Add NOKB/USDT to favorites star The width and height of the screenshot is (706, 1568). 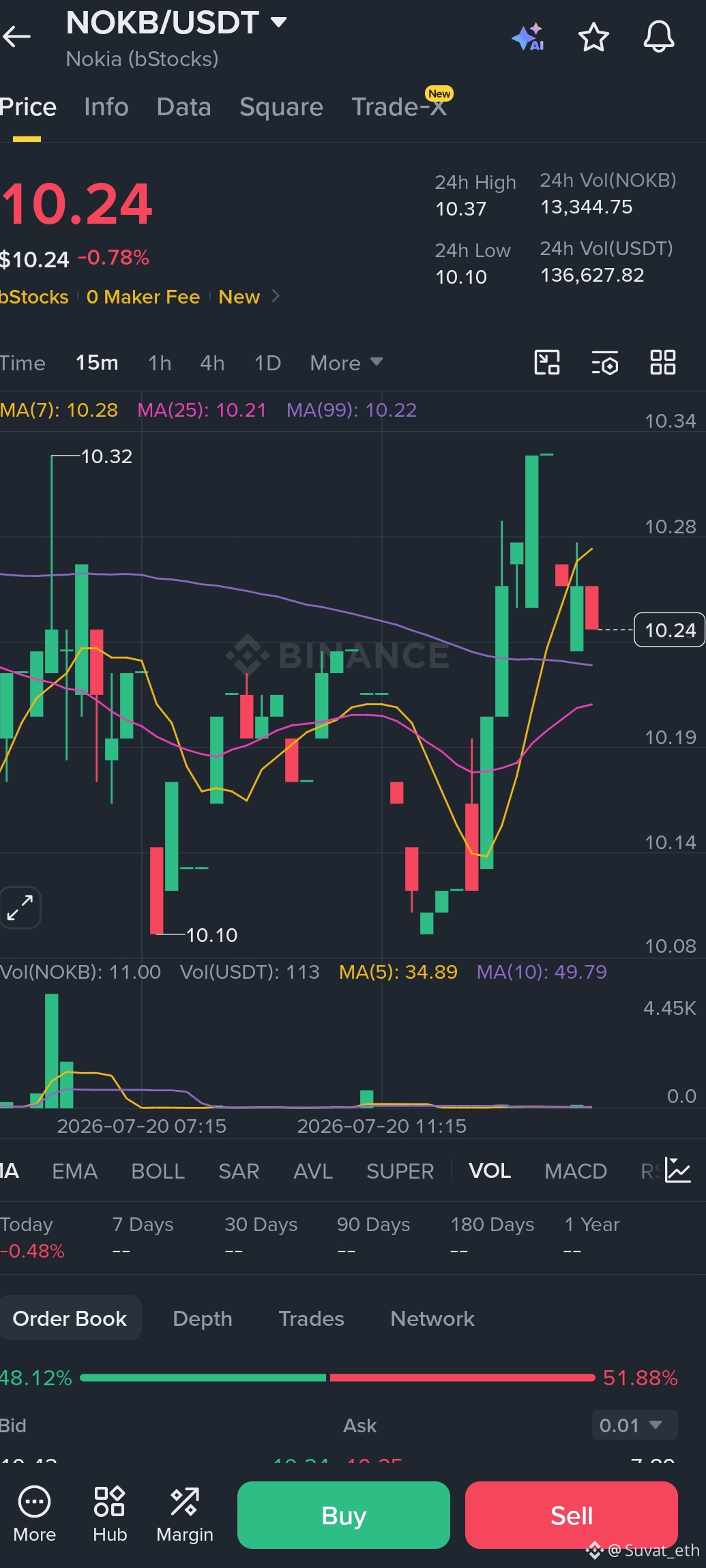pyautogui.click(x=593, y=37)
